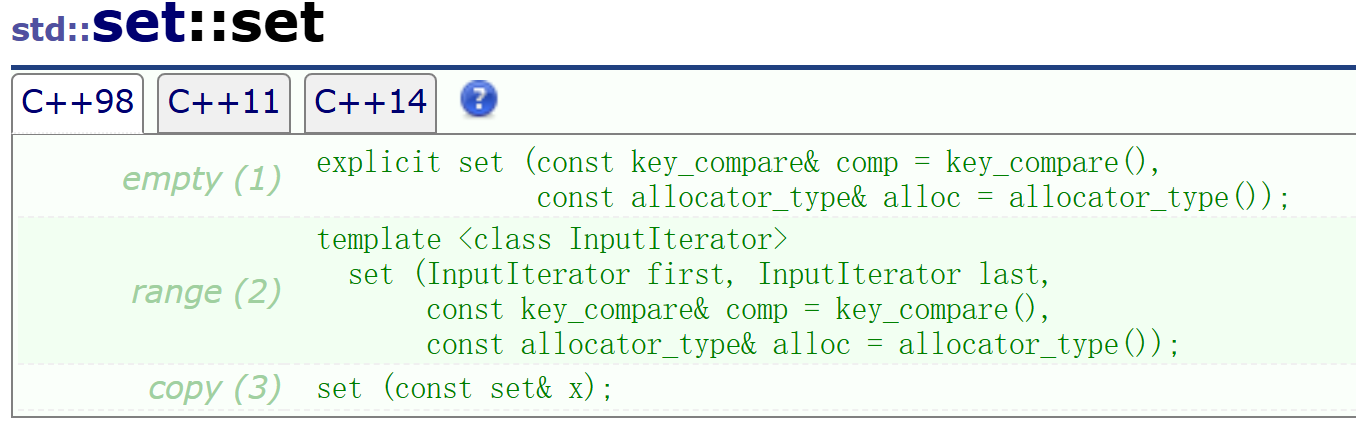Image resolution: width=1356 pixels, height=439 pixels.
Task: Select the range (2) constructor label
Action: (206, 292)
